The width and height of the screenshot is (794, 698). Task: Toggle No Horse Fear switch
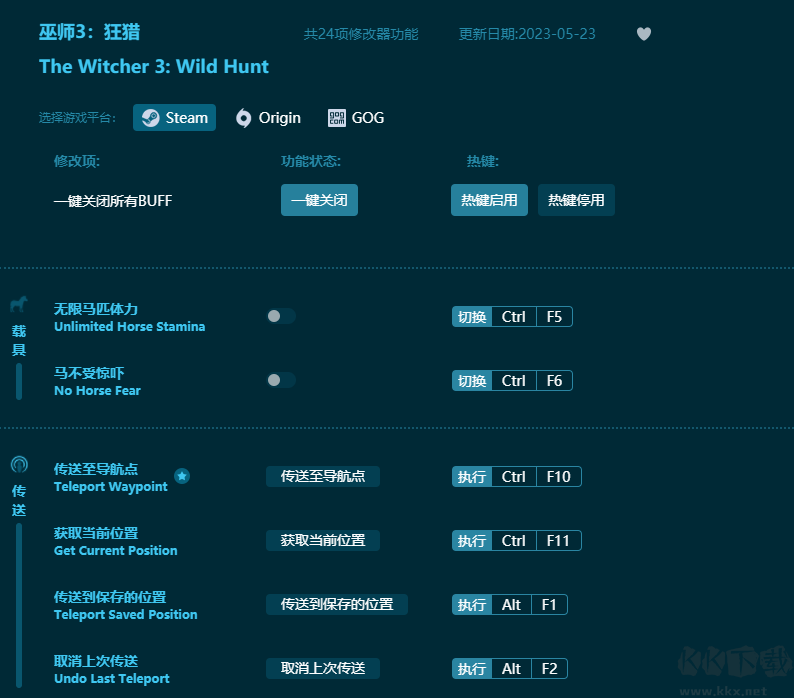281,380
